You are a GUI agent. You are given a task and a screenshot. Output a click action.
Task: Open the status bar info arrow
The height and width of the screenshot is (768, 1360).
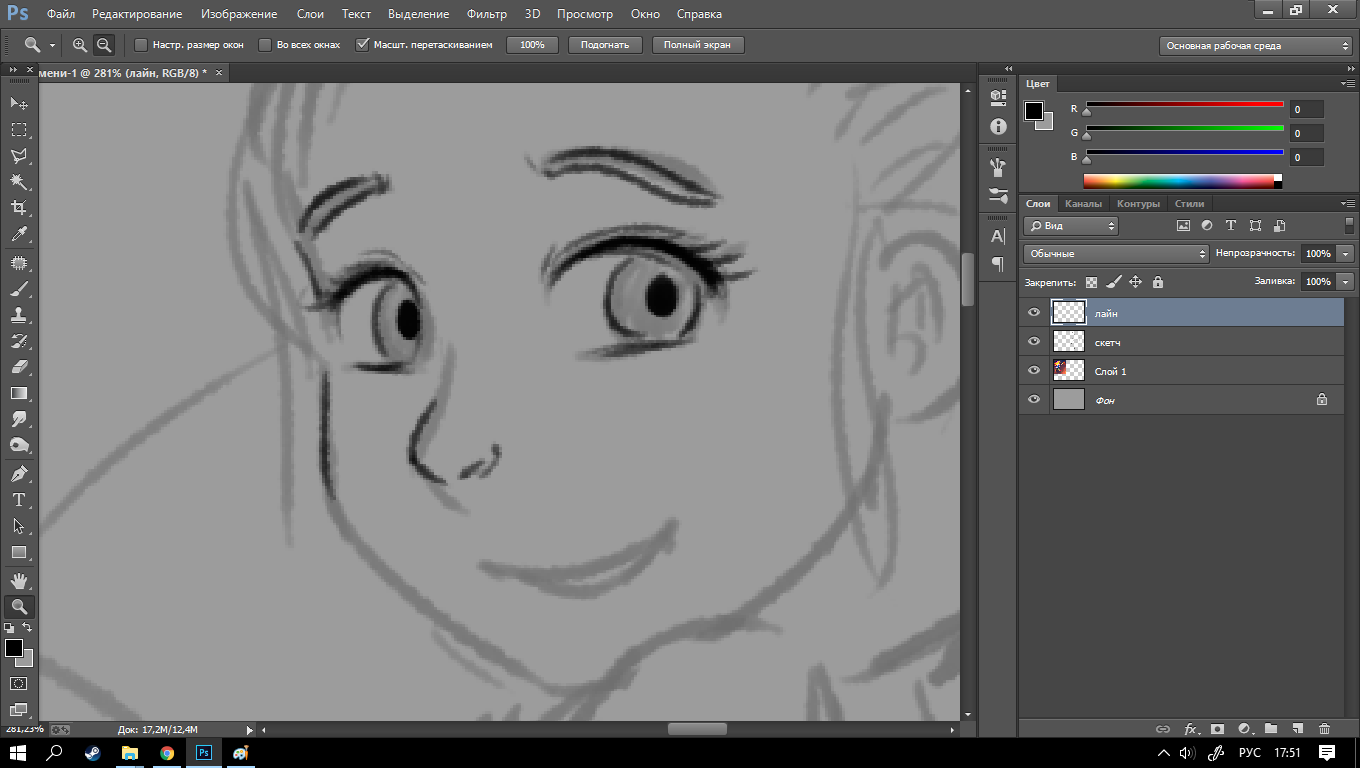[250, 730]
